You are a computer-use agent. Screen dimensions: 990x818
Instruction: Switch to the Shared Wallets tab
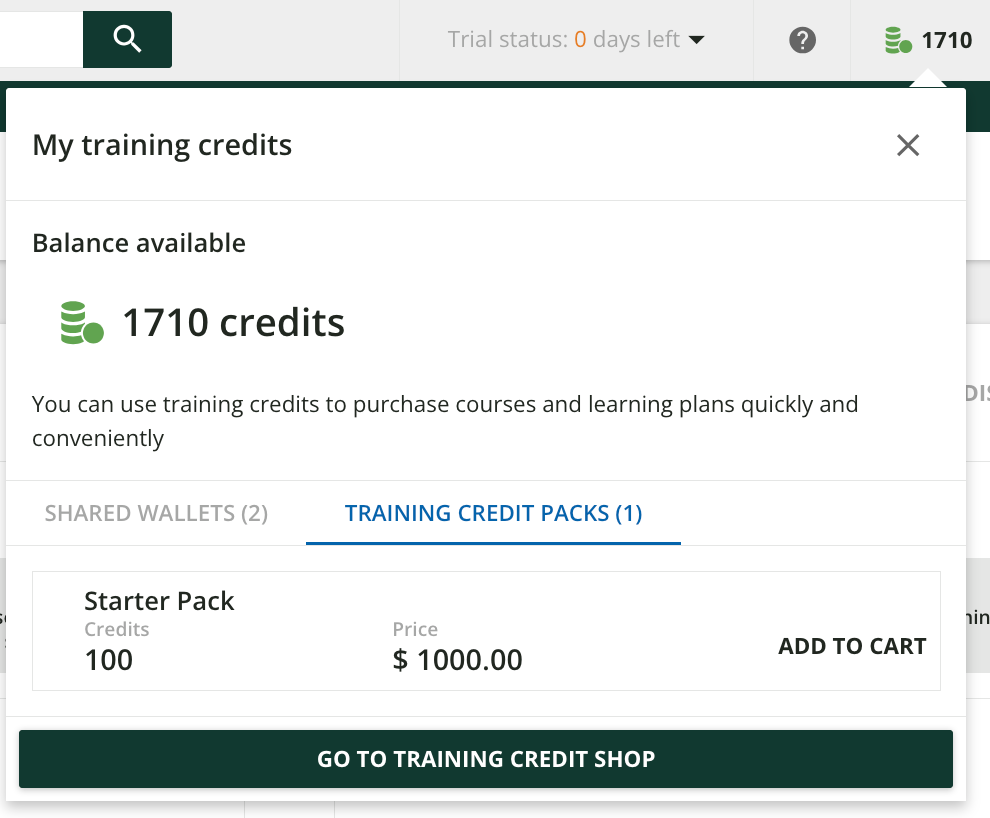(x=156, y=514)
